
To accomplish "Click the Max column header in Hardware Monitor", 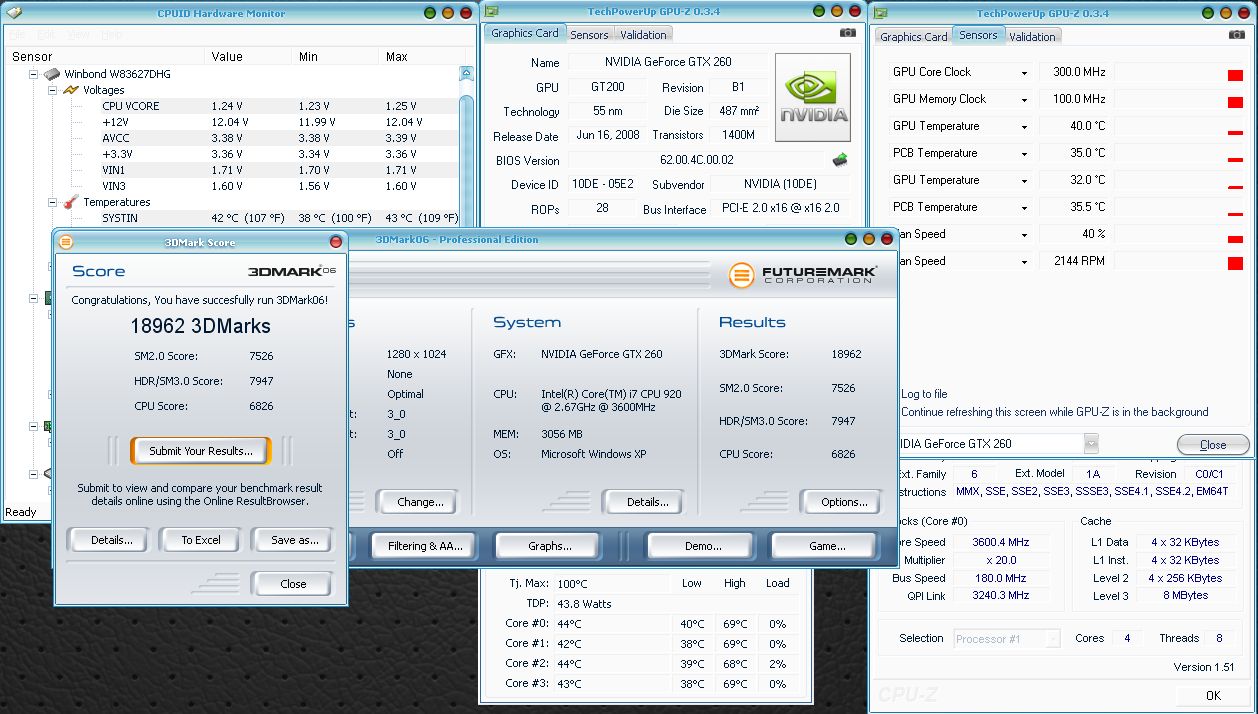I will pyautogui.click(x=418, y=57).
